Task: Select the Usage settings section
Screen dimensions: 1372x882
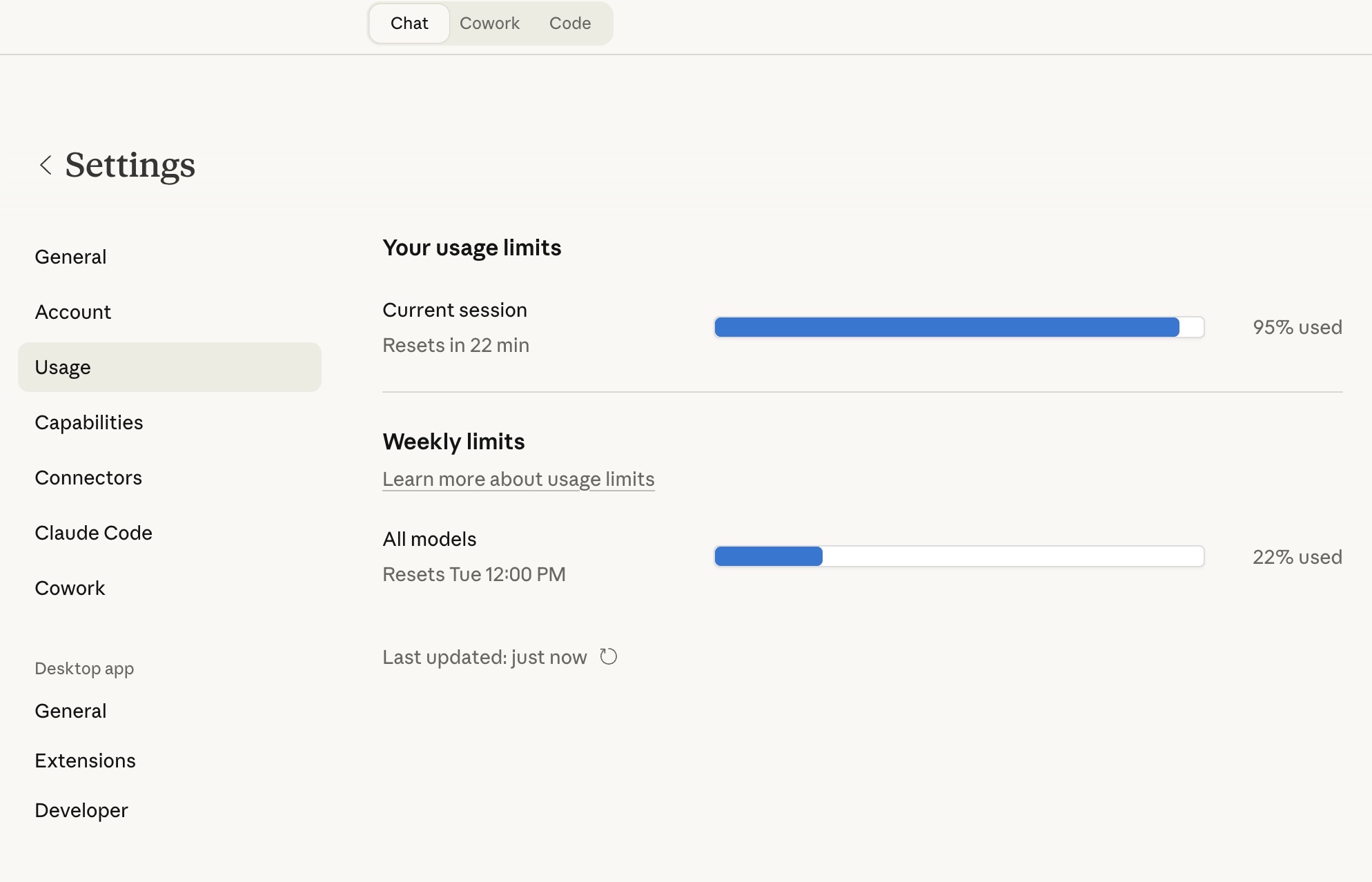Action: (63, 367)
